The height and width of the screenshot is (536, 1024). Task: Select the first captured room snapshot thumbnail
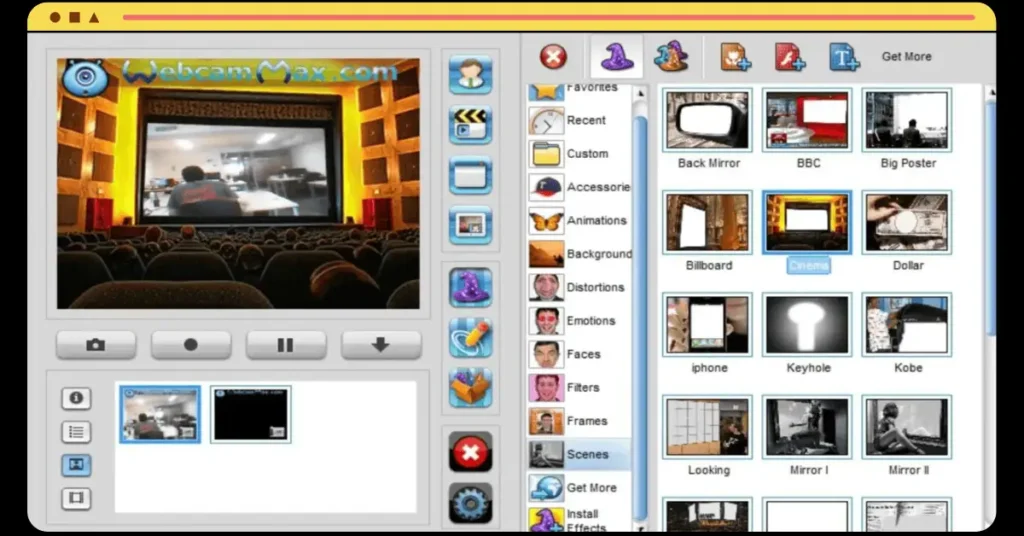pos(160,415)
